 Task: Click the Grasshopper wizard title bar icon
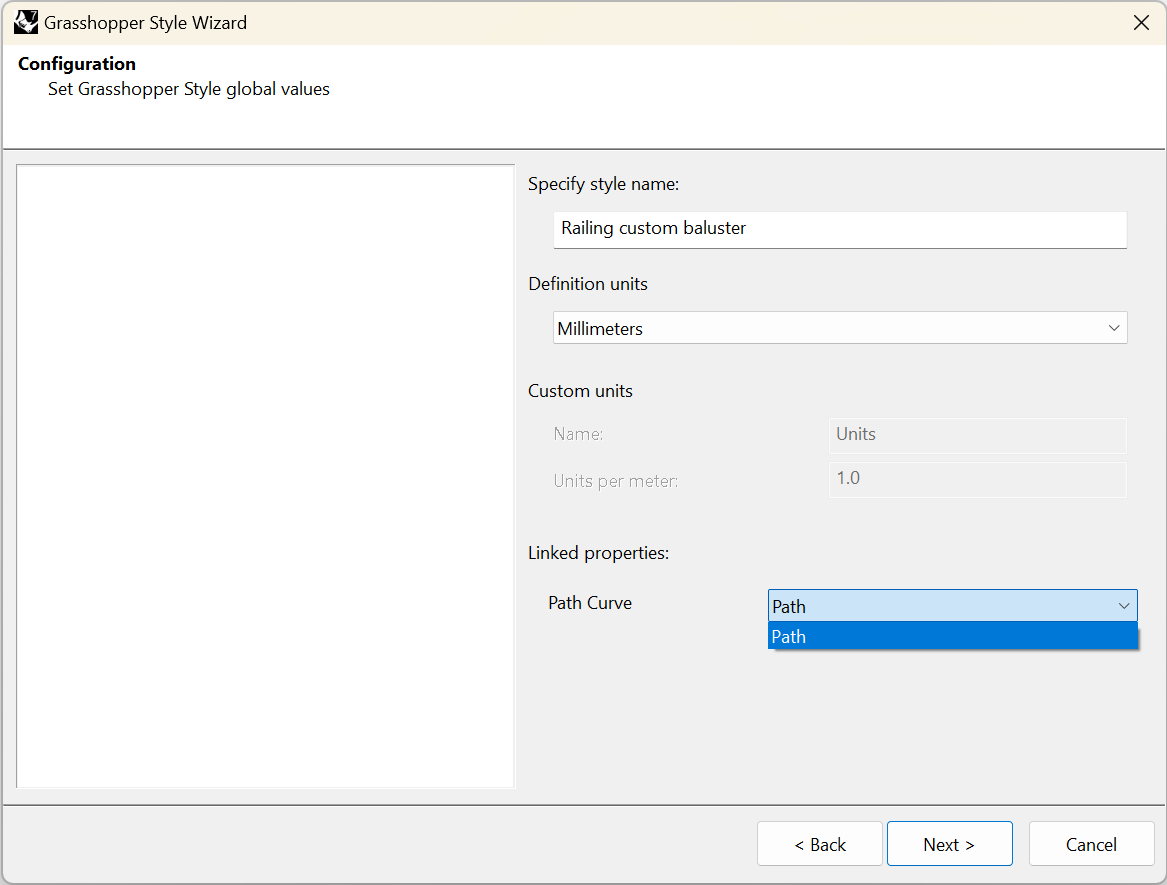[x=26, y=22]
